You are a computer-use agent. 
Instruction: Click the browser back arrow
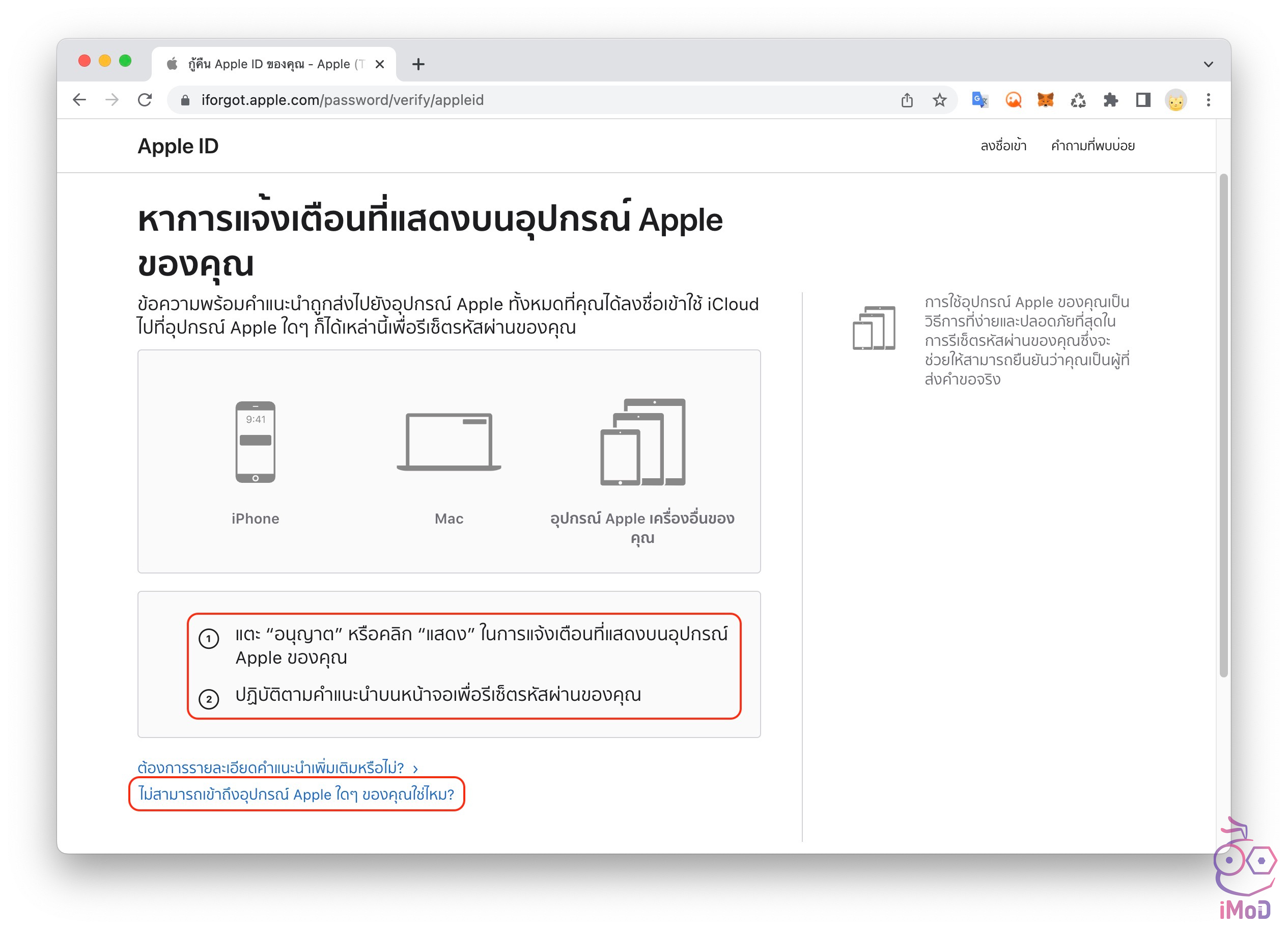[79, 100]
